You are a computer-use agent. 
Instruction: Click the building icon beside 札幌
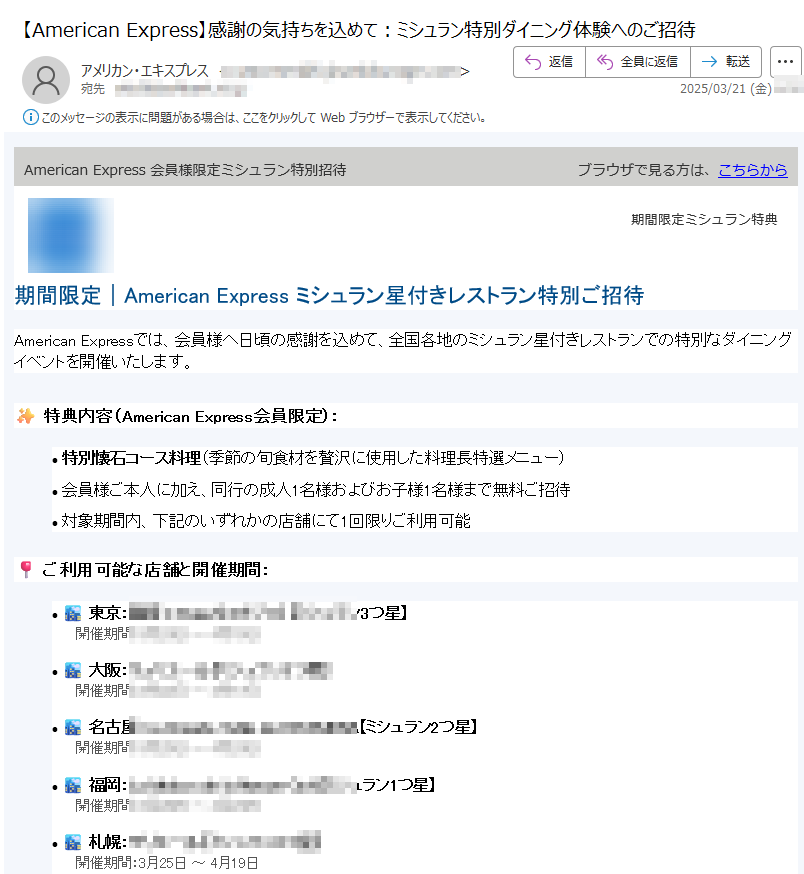click(x=73, y=842)
